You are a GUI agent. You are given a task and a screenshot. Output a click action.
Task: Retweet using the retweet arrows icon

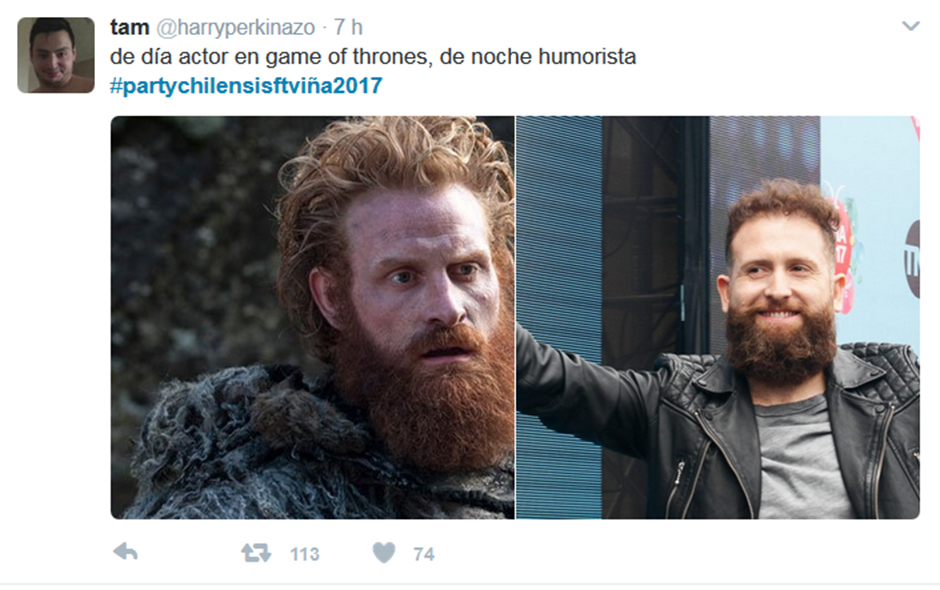click(256, 552)
